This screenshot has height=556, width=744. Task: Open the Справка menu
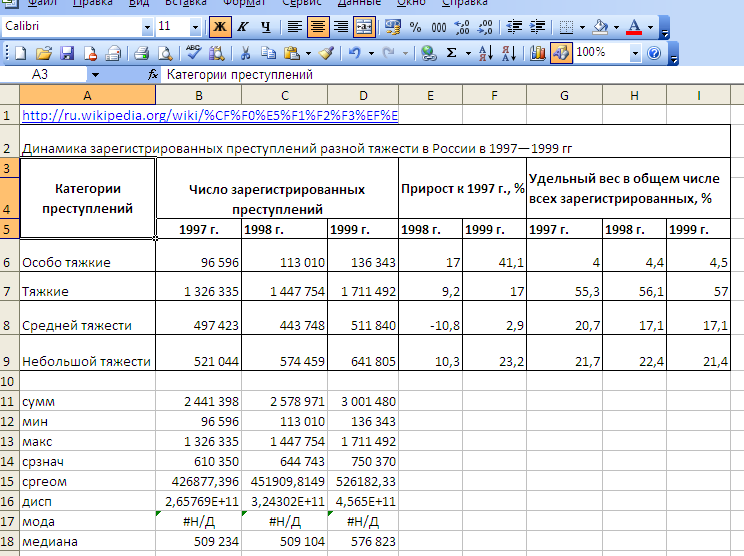click(x=465, y=3)
